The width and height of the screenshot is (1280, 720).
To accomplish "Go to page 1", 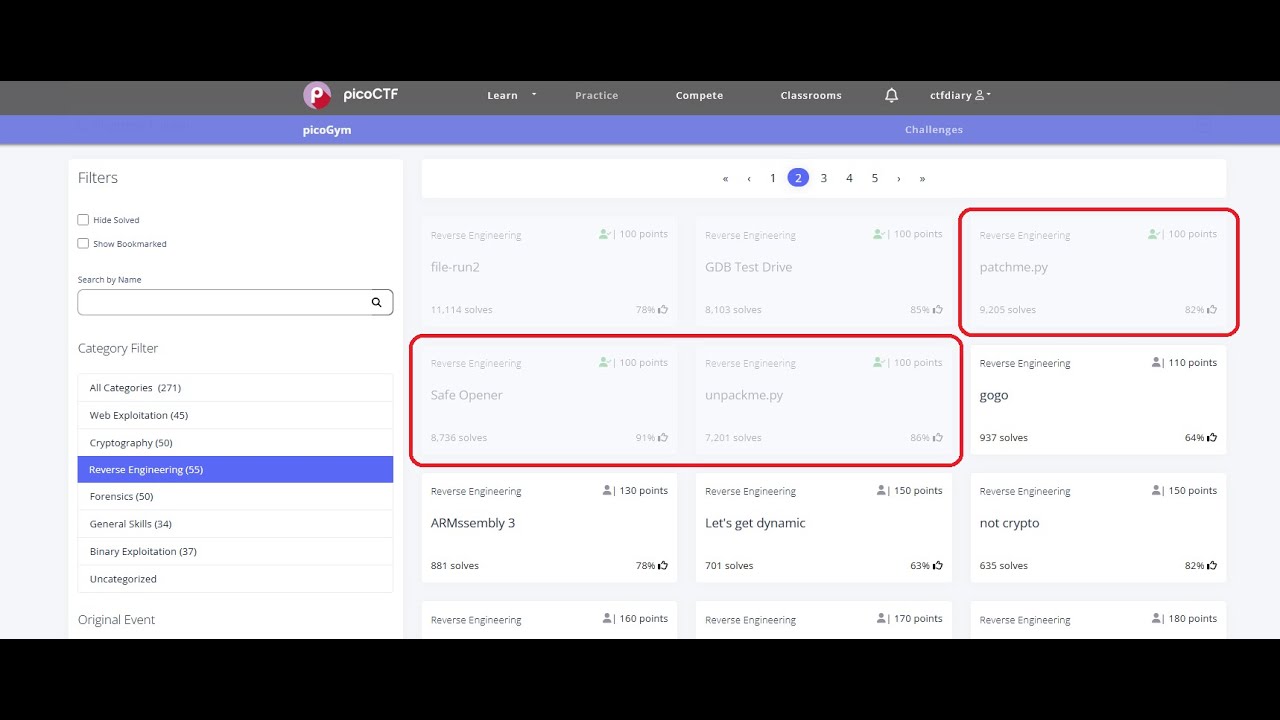I will pos(773,178).
